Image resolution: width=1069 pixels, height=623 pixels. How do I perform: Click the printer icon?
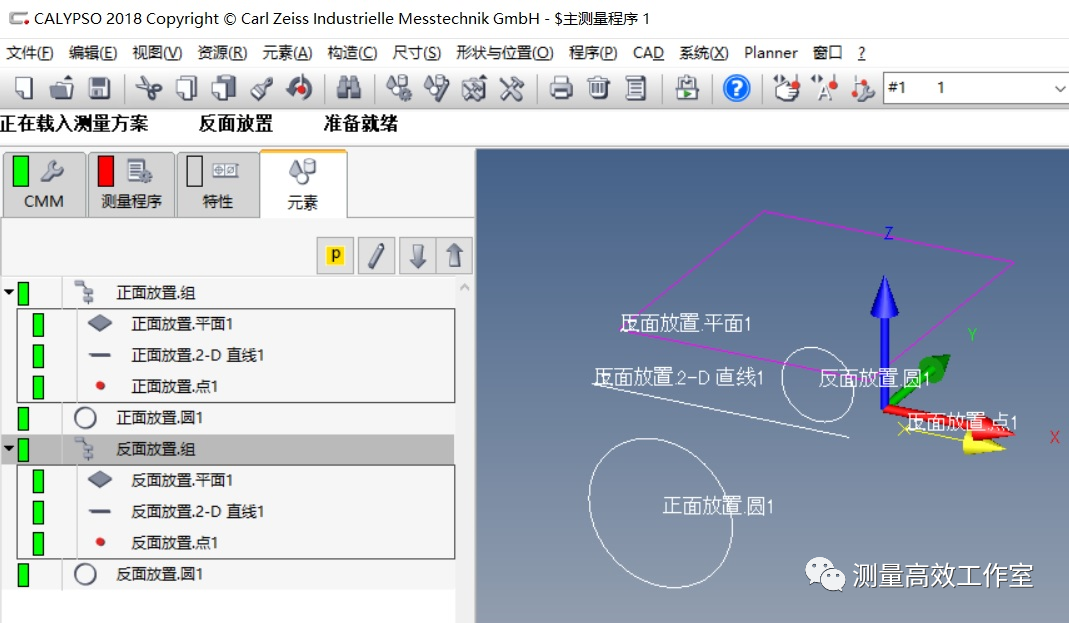pyautogui.click(x=560, y=88)
